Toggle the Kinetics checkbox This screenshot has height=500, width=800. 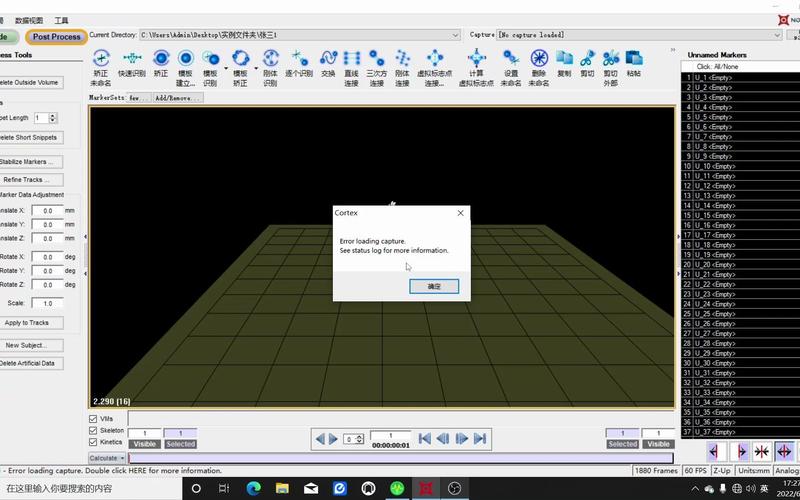93,442
